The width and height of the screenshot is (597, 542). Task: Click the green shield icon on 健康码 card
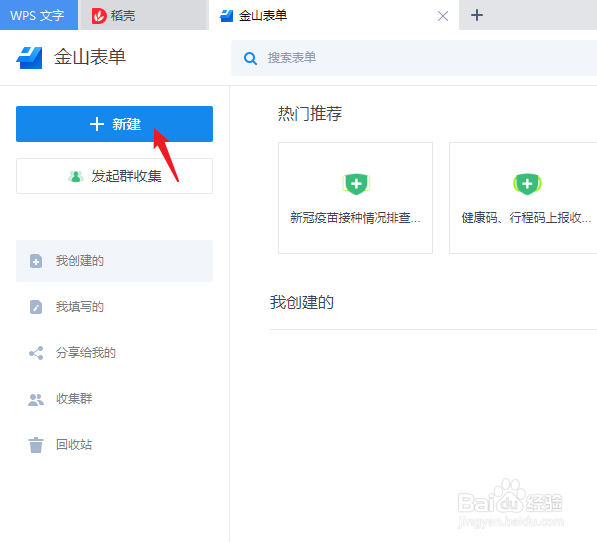coord(527,184)
